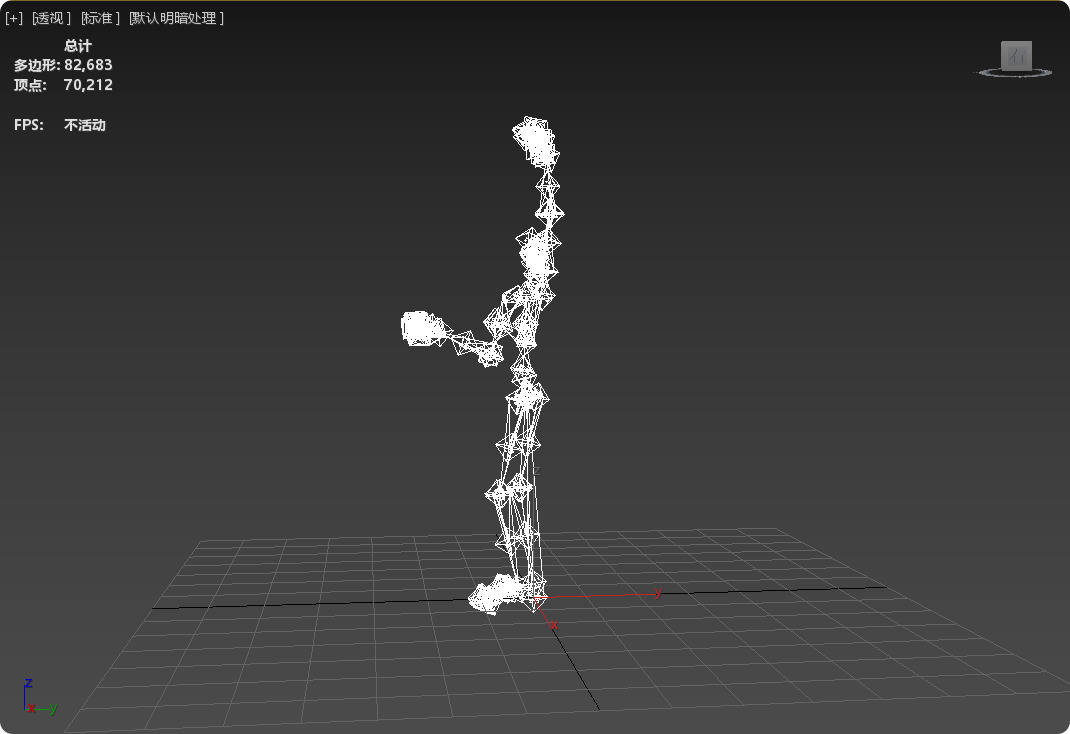1070x734 pixels.
Task: Click the polygon count value 82,683
Action: point(88,65)
